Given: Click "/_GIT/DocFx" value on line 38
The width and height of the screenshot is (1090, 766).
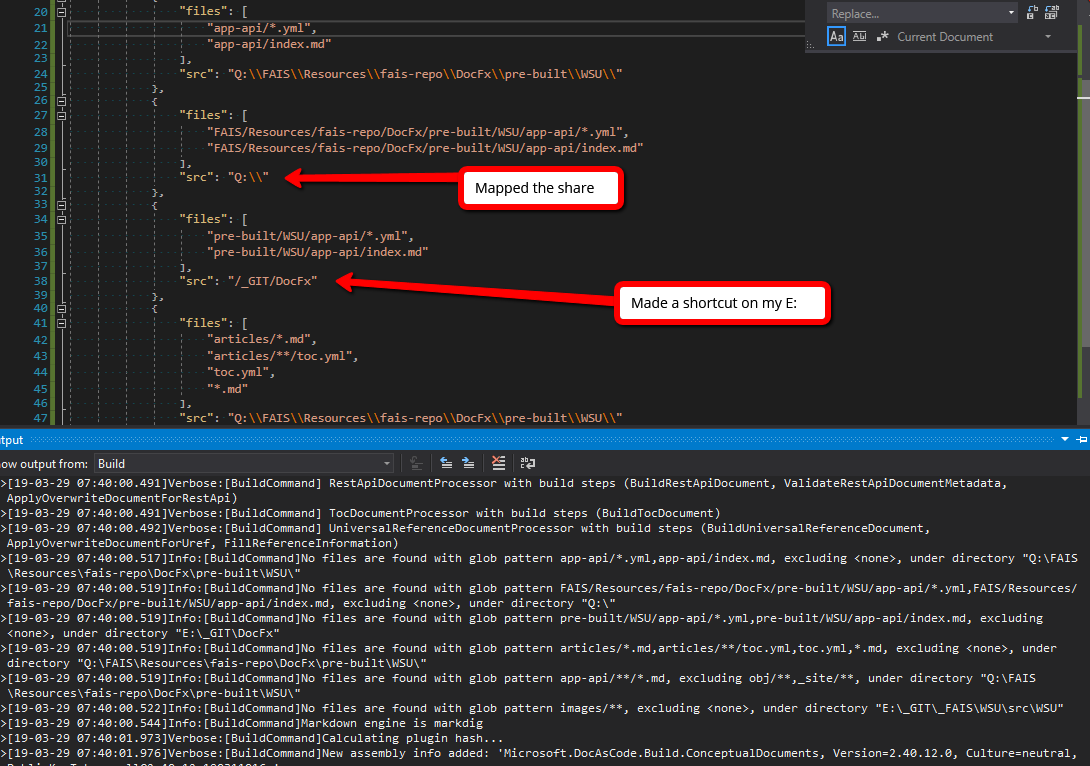Looking at the screenshot, I should [x=272, y=281].
